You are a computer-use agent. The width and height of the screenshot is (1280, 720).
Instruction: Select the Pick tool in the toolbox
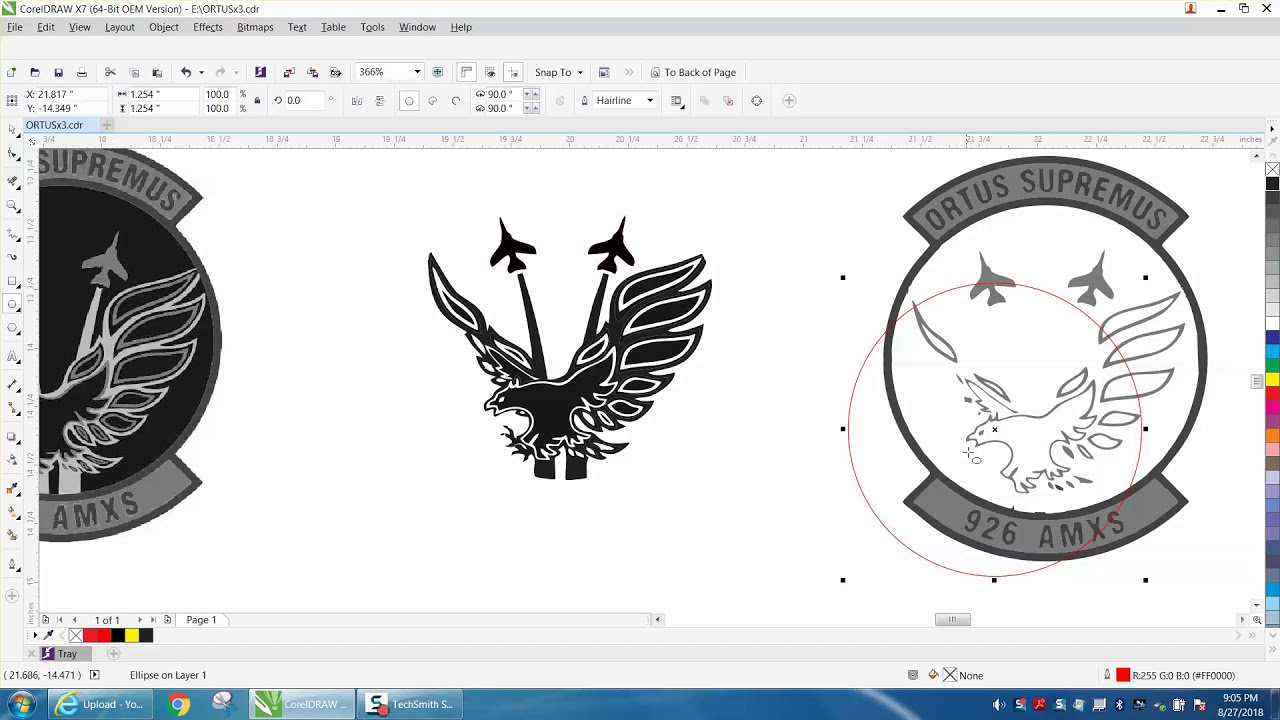coord(12,129)
